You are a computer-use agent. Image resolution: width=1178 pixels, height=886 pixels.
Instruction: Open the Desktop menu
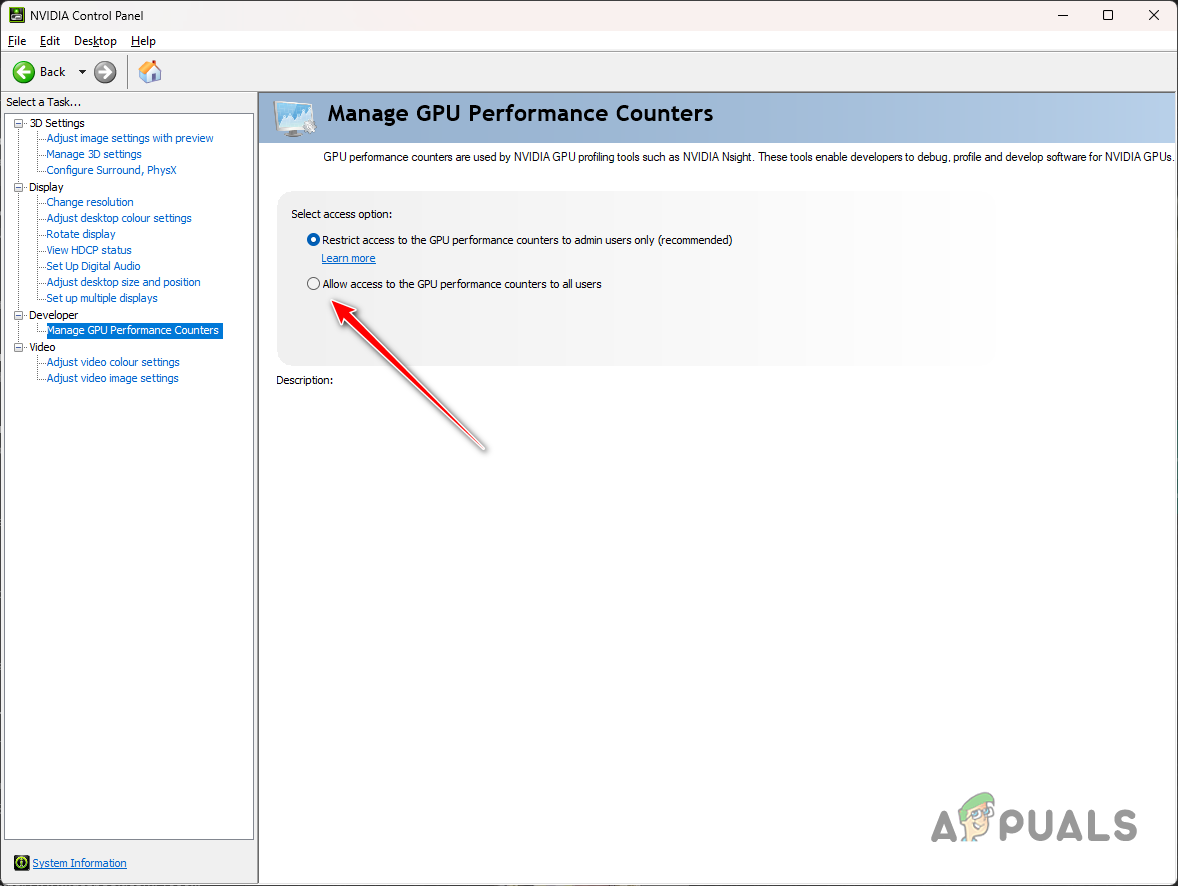click(95, 41)
